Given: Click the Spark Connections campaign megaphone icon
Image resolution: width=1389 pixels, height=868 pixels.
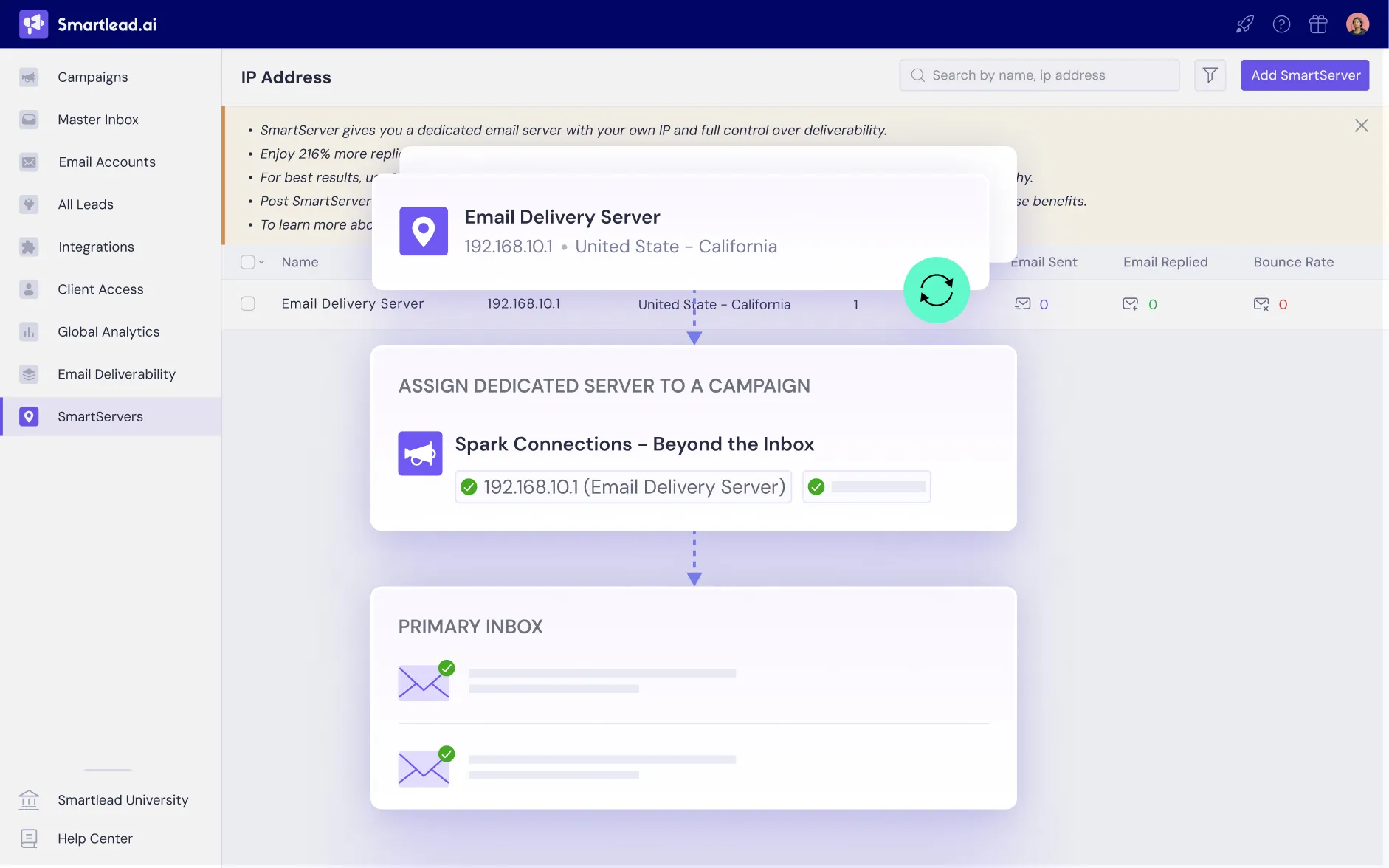Looking at the screenshot, I should point(421,453).
